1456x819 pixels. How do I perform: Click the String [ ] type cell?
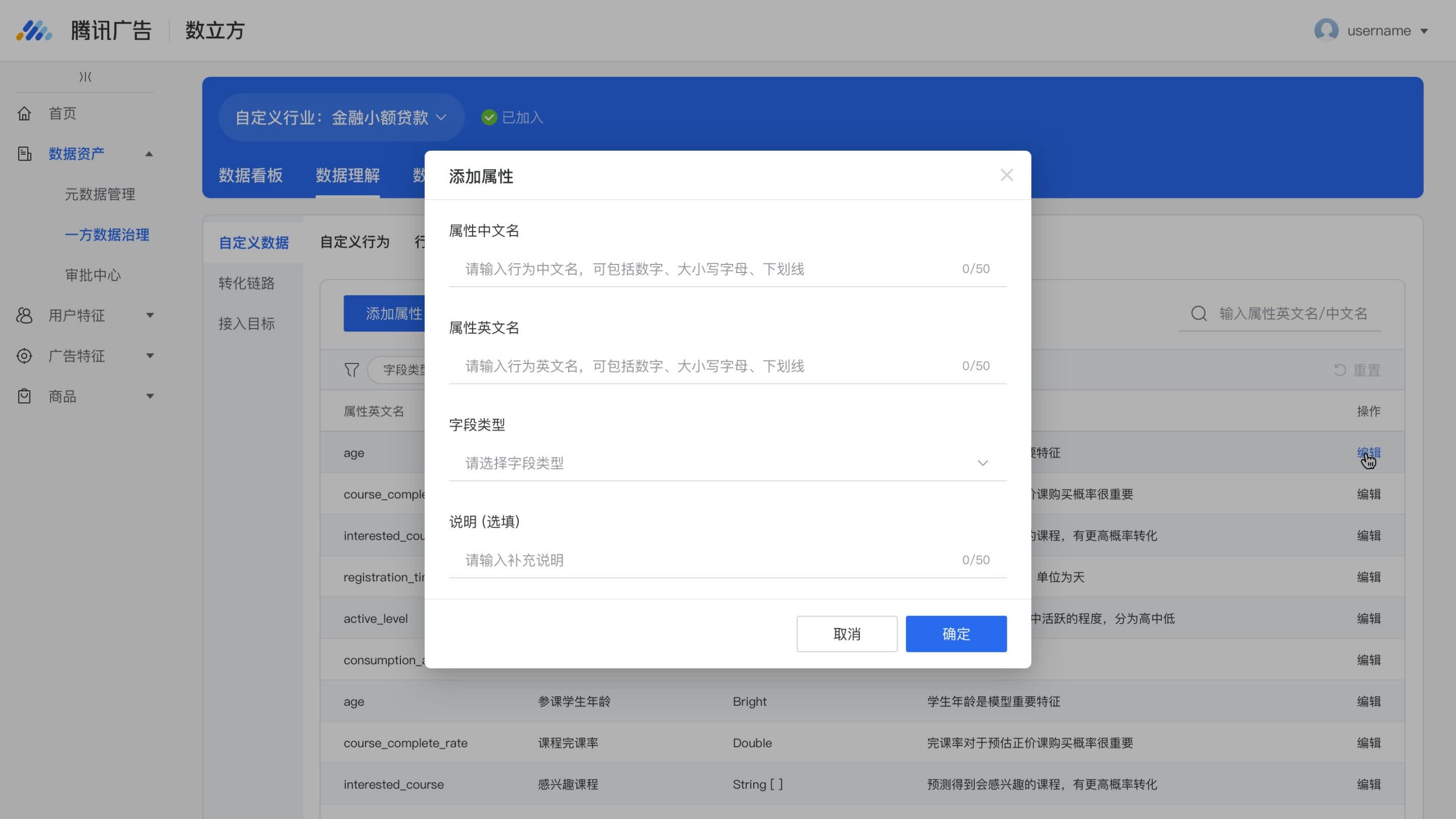[x=758, y=784]
